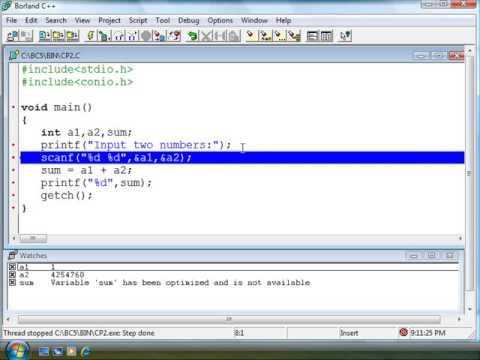The height and width of the screenshot is (360, 480).
Task: Open the Tool menu
Action: (163, 20)
